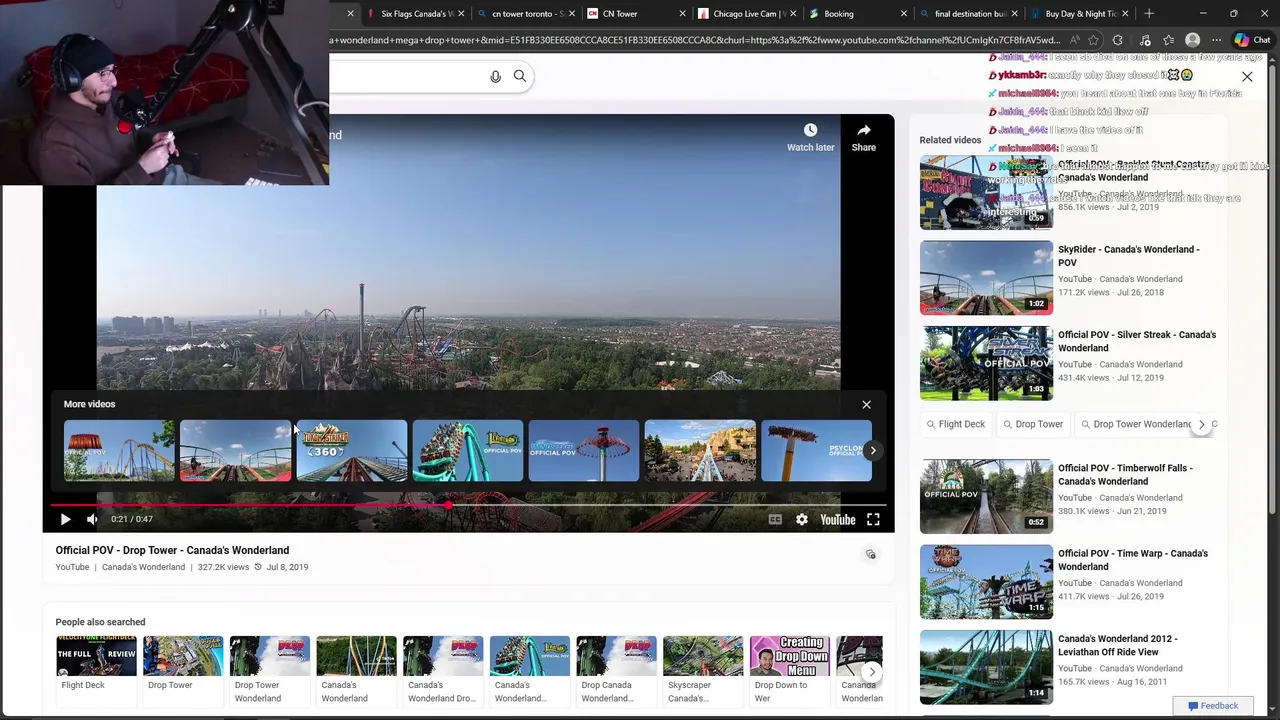This screenshot has height=720, width=1280.
Task: Toggle closed captions on the player
Action: click(775, 519)
